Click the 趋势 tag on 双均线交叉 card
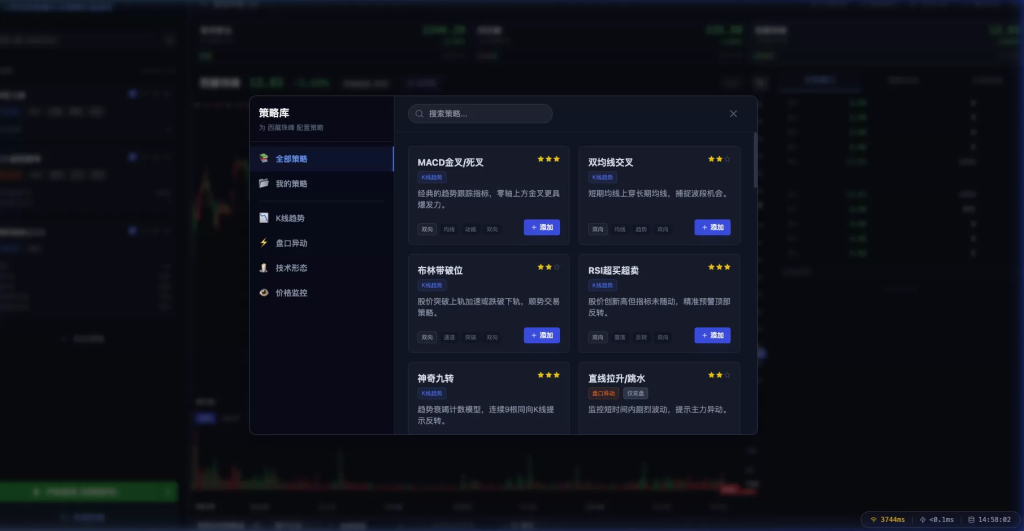Viewport: 1024px width, 531px height. tap(641, 229)
